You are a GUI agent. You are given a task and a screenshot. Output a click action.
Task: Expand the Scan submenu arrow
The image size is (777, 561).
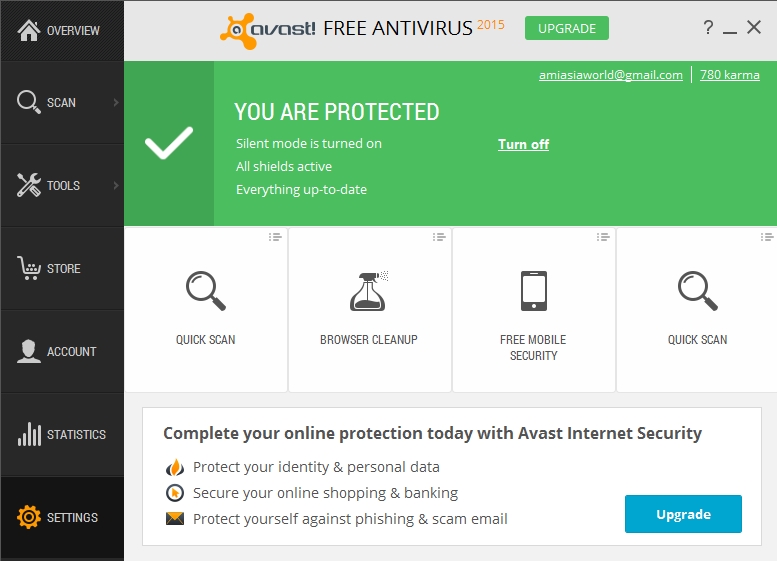pyautogui.click(x=116, y=102)
